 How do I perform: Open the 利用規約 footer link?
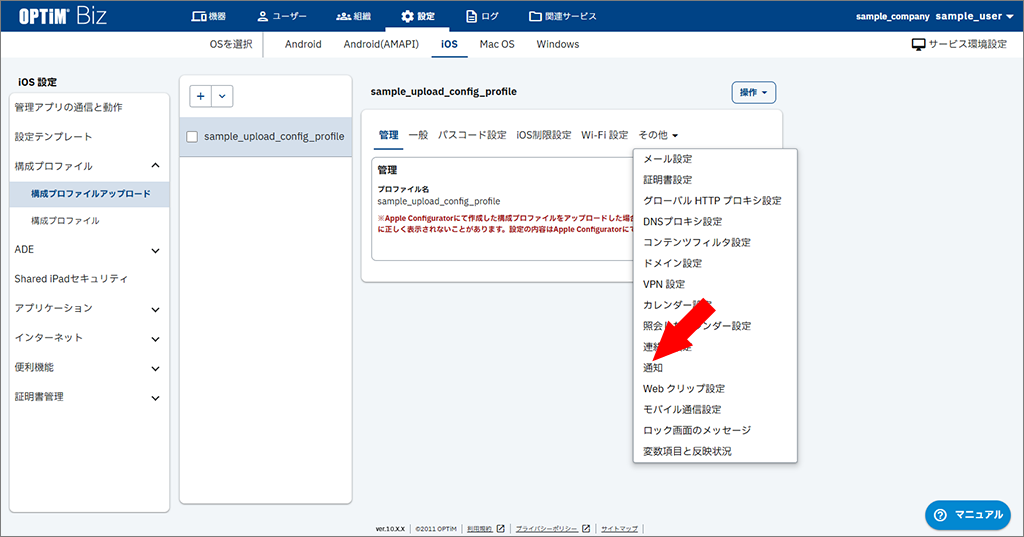point(485,529)
